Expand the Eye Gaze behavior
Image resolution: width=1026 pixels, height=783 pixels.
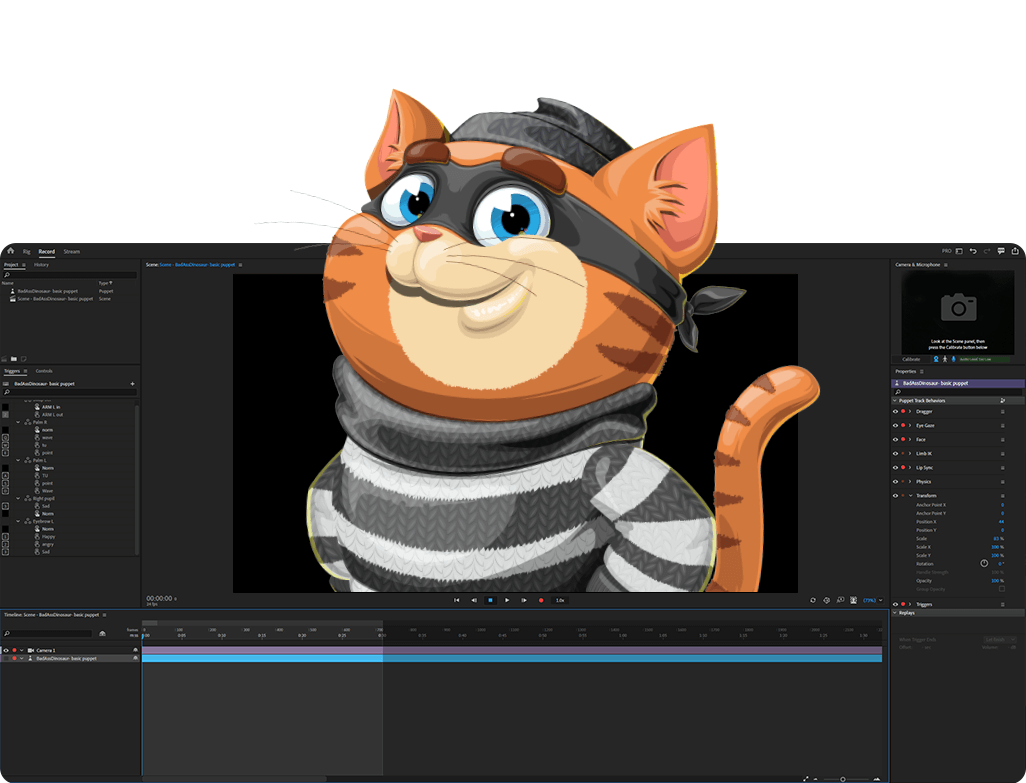[910, 425]
